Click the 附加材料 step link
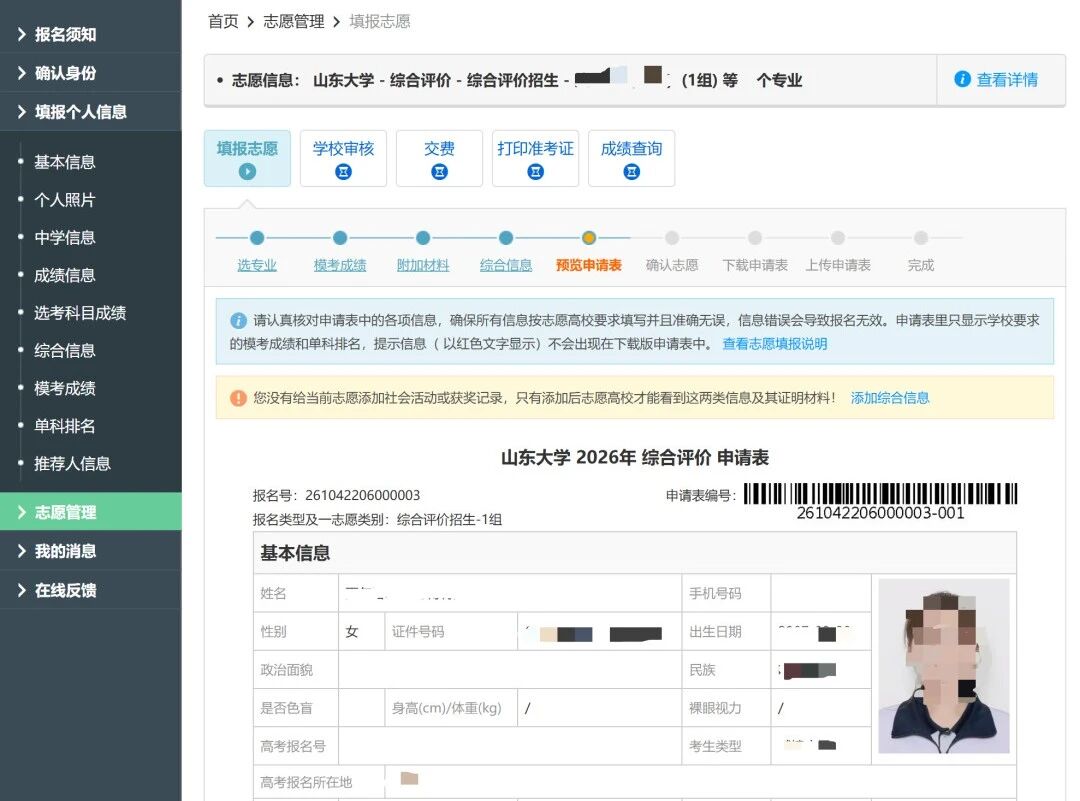 click(x=423, y=265)
